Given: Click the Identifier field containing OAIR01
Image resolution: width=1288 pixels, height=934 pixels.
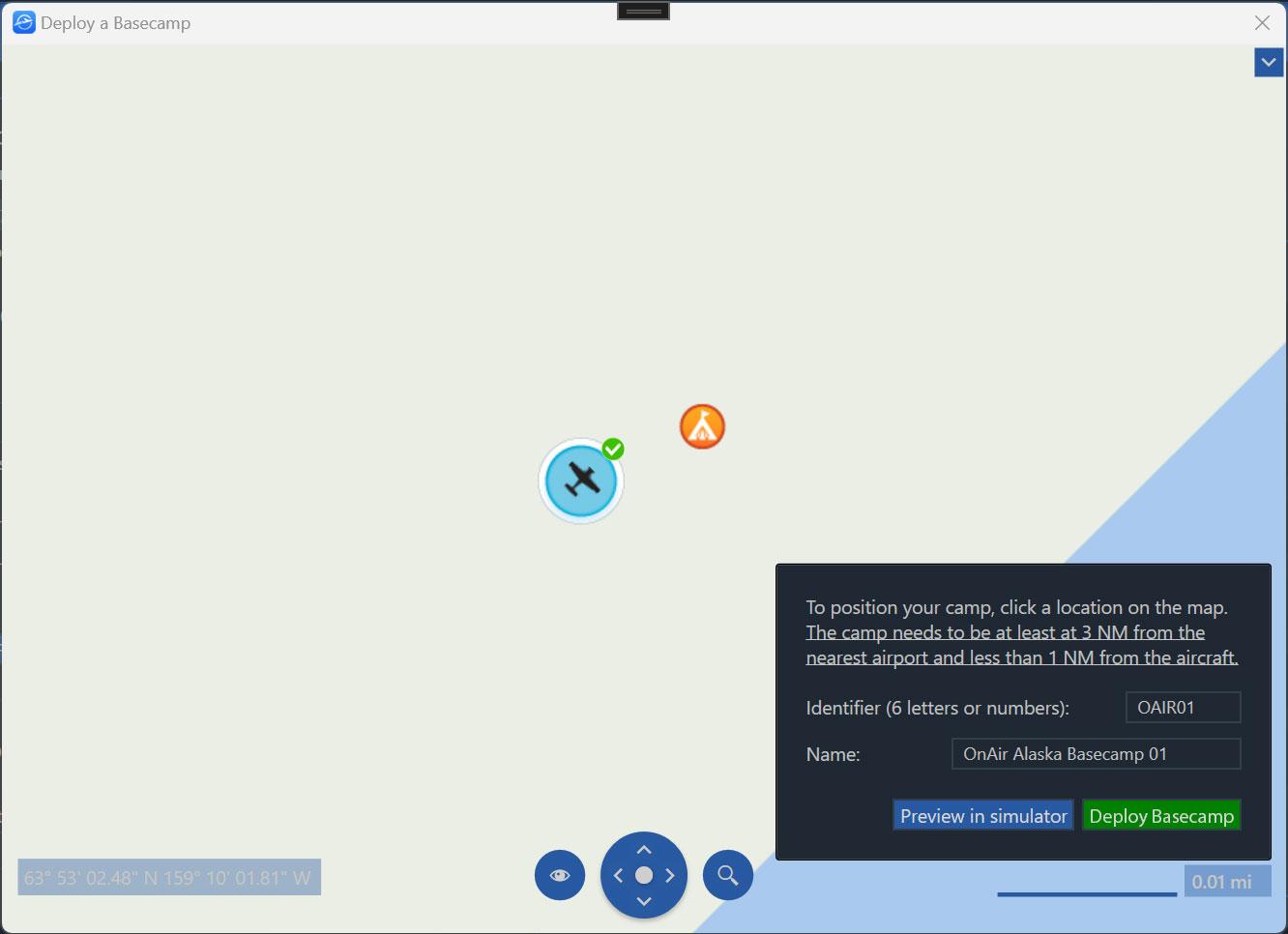Looking at the screenshot, I should tap(1183, 708).
